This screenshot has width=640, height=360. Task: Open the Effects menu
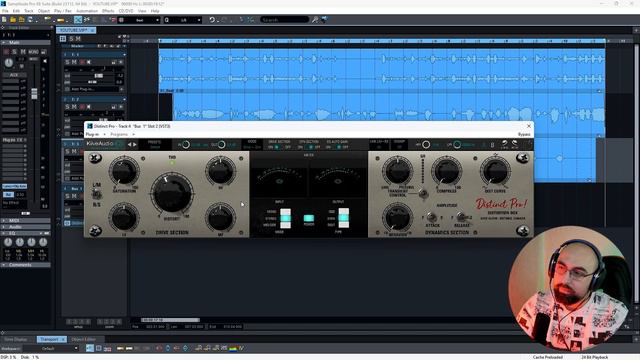pos(108,11)
